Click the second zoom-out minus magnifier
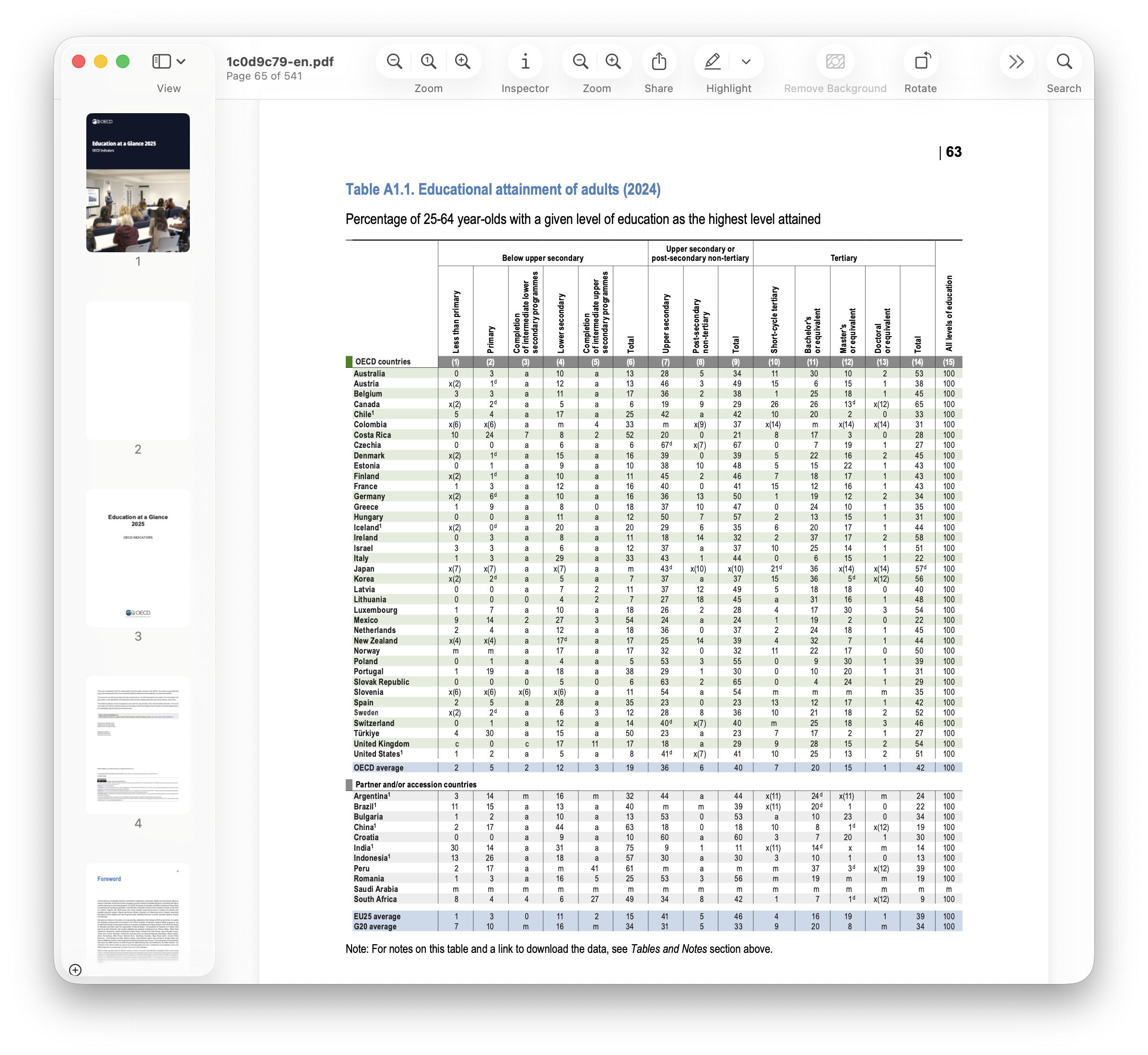This screenshot has height=1055, width=1148. coord(580,62)
